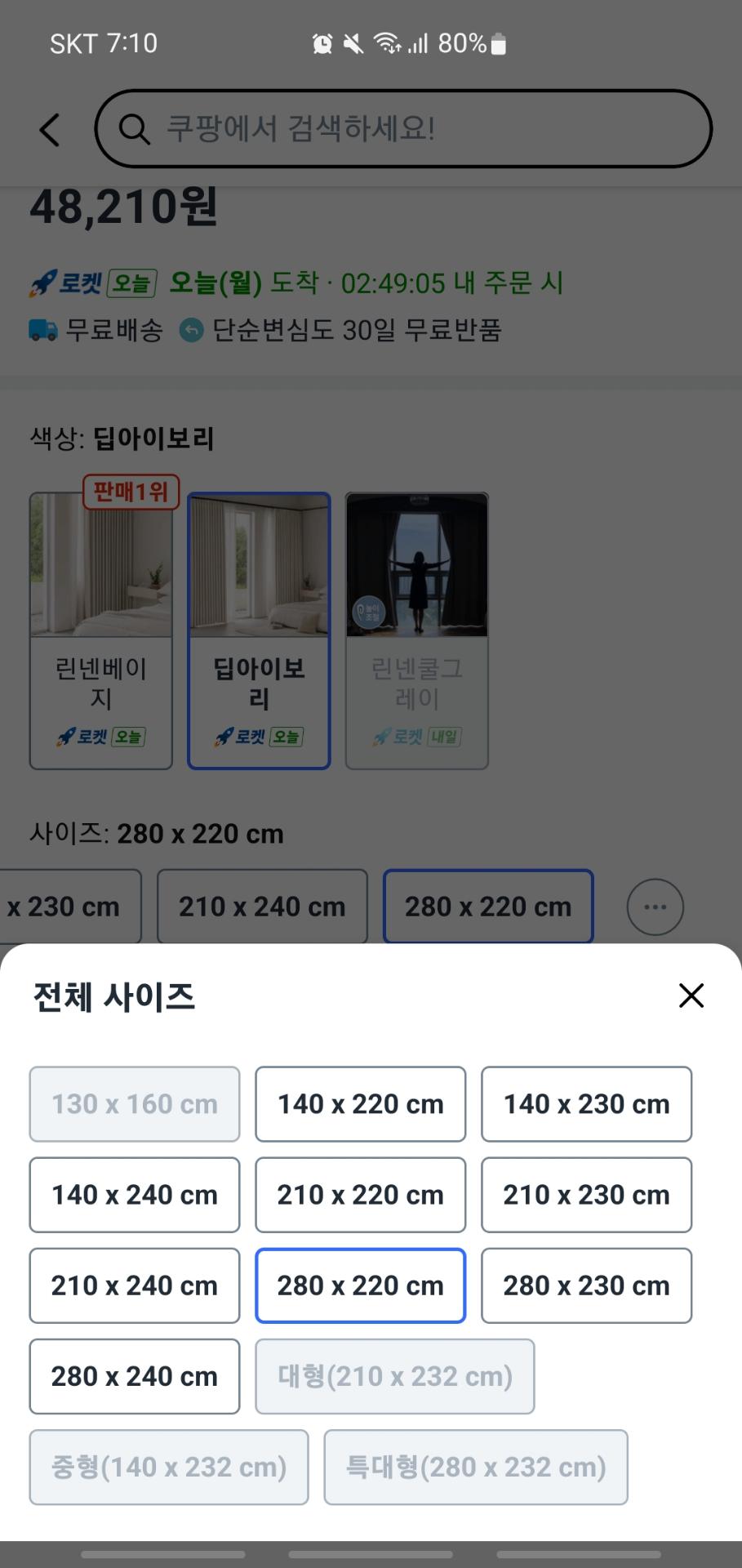Tap the free return (무료반품) icon
The width and height of the screenshot is (742, 1568).
[191, 330]
